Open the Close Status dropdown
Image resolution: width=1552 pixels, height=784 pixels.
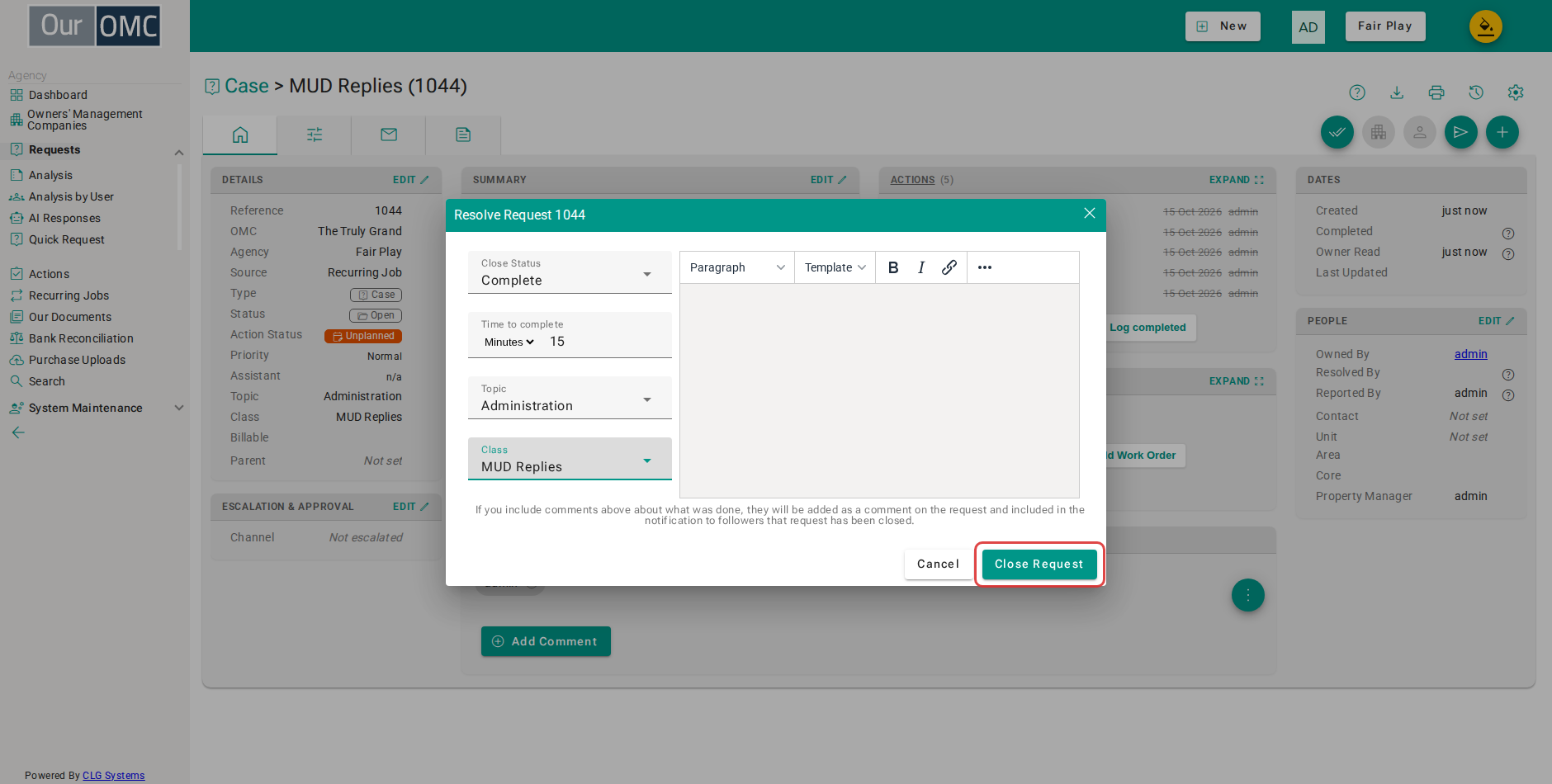pos(570,272)
